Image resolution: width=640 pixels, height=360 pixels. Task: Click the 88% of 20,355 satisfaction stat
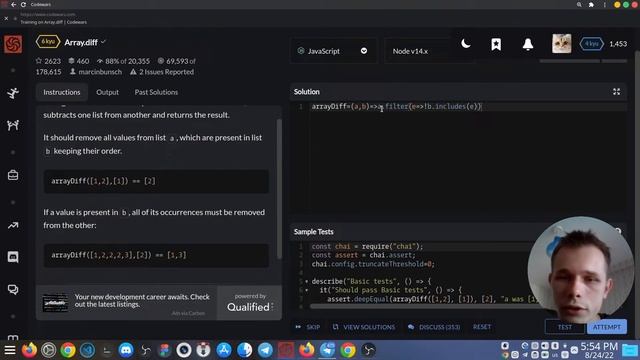tap(123, 61)
